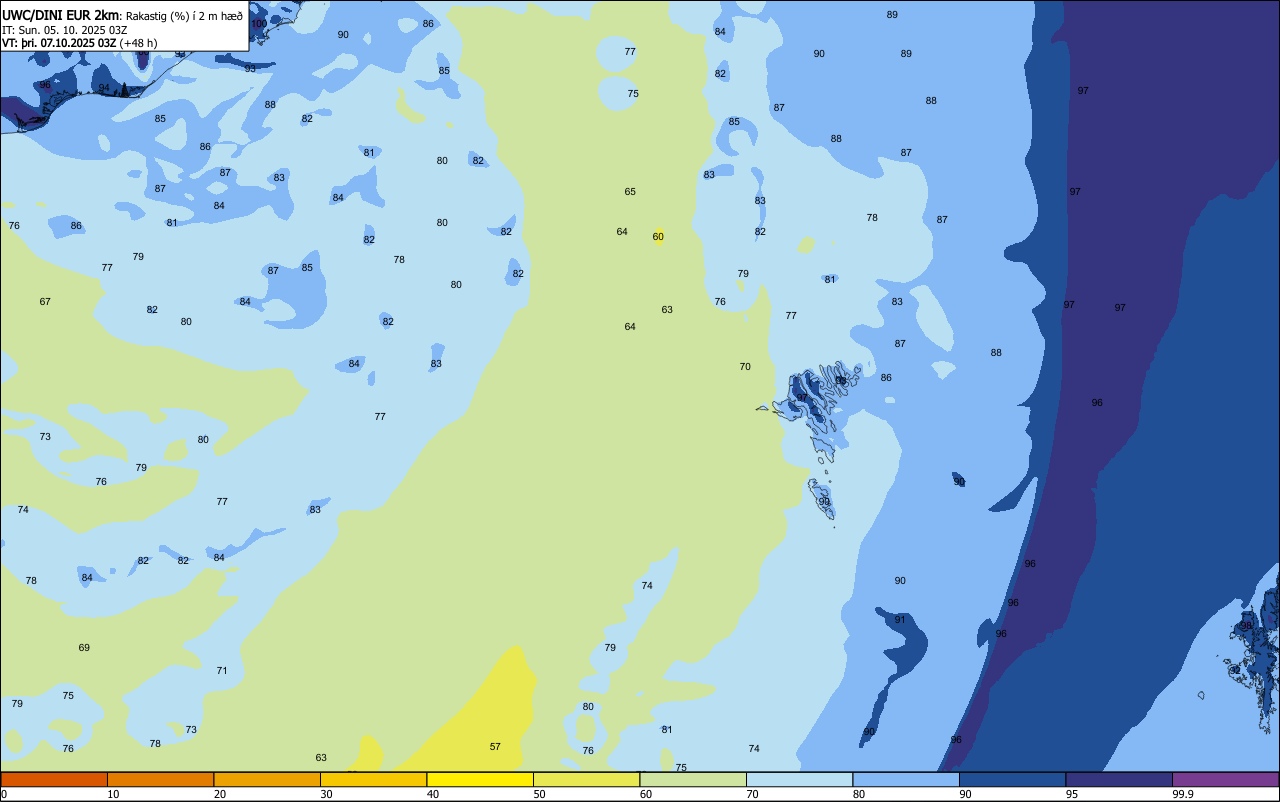The image size is (1280, 802).
Task: Click the humidity value 98 near the coast
Action: [1246, 625]
